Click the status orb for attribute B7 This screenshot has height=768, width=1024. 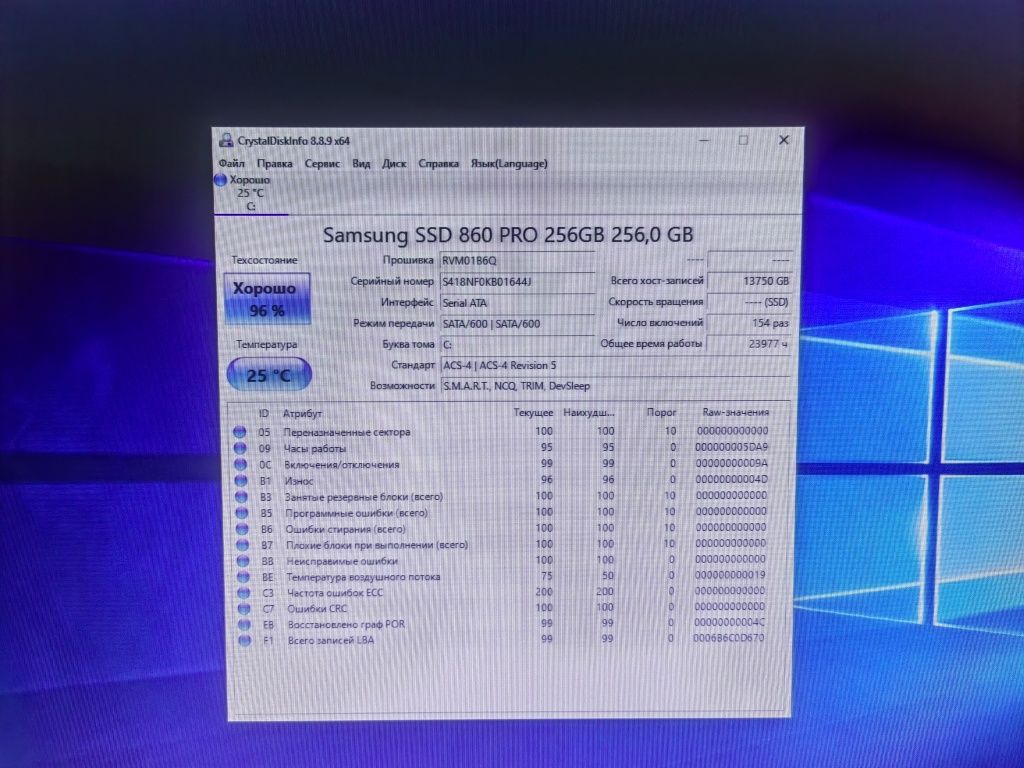(243, 545)
